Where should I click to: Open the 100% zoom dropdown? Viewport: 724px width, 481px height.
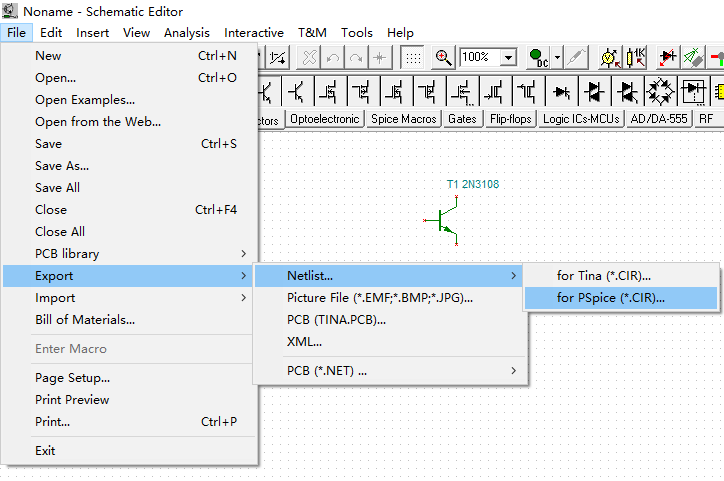508,58
